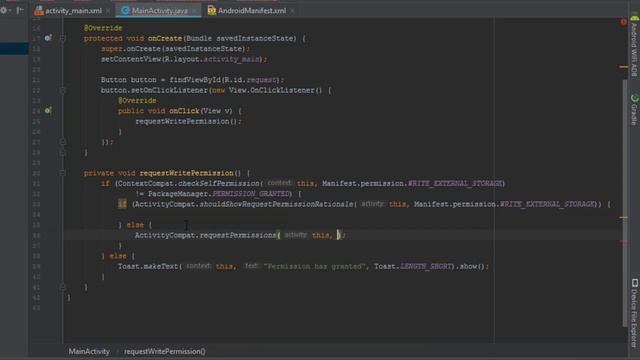Close the activity_main.xml tab

point(108,11)
